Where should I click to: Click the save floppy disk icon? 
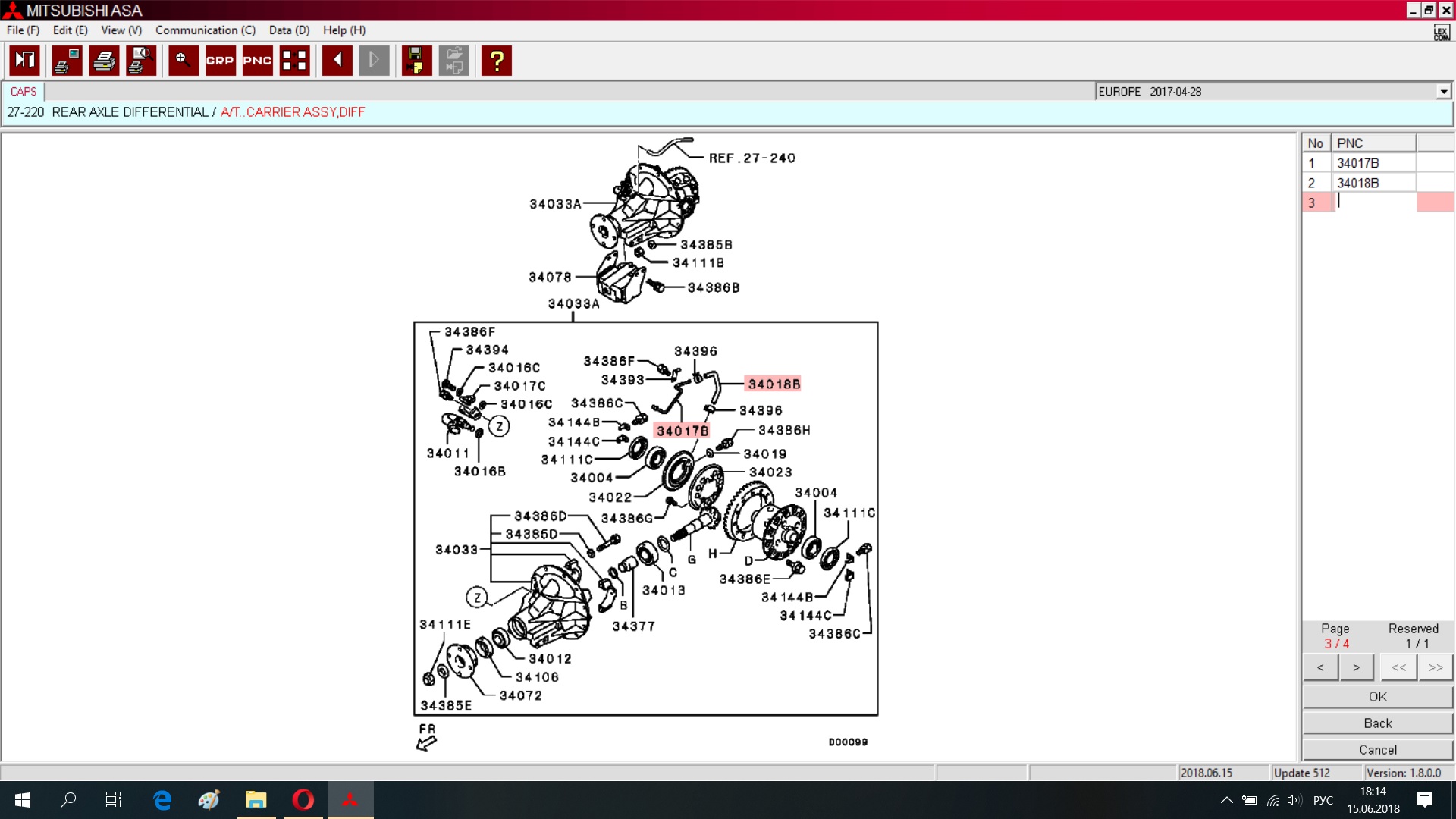point(416,61)
